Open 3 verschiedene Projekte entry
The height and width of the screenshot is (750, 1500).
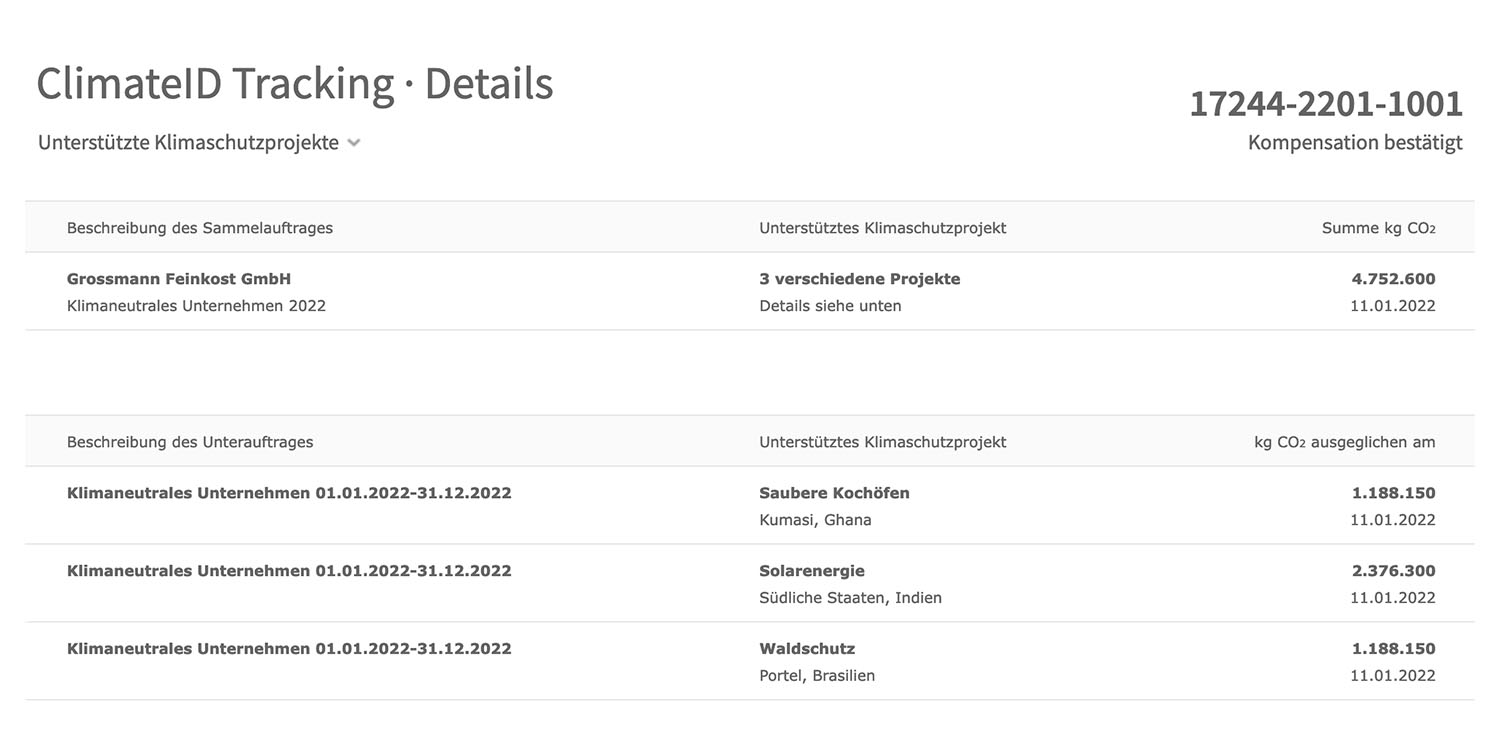coord(859,279)
